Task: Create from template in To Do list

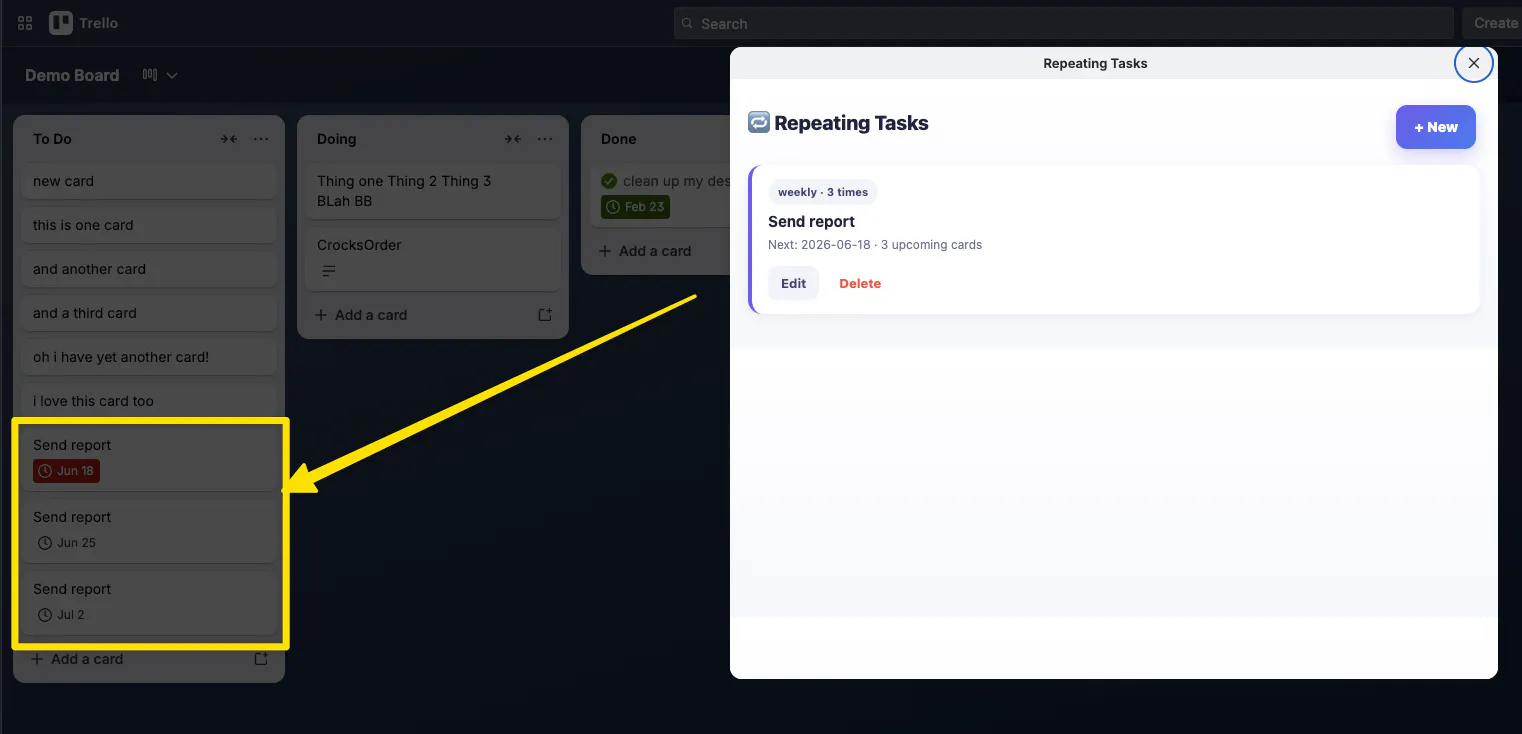Action: (261, 659)
